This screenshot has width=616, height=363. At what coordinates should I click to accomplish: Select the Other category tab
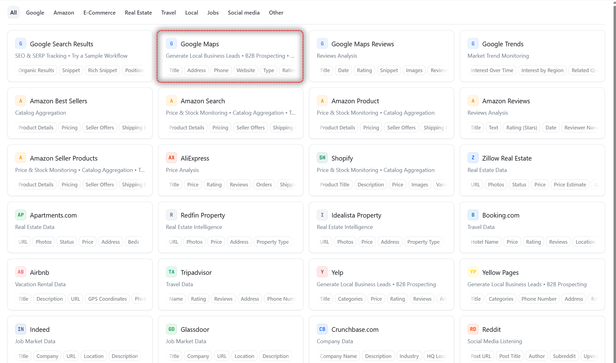tap(276, 13)
